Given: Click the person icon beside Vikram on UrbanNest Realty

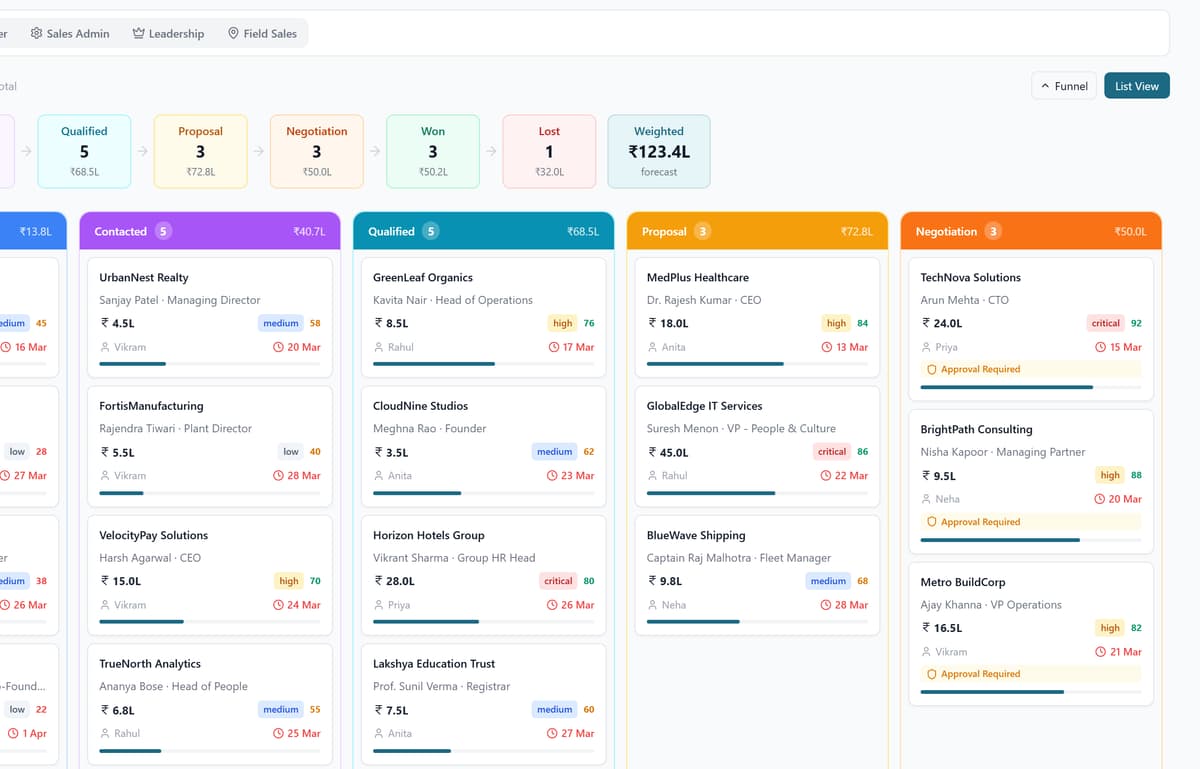Looking at the screenshot, I should (x=105, y=347).
